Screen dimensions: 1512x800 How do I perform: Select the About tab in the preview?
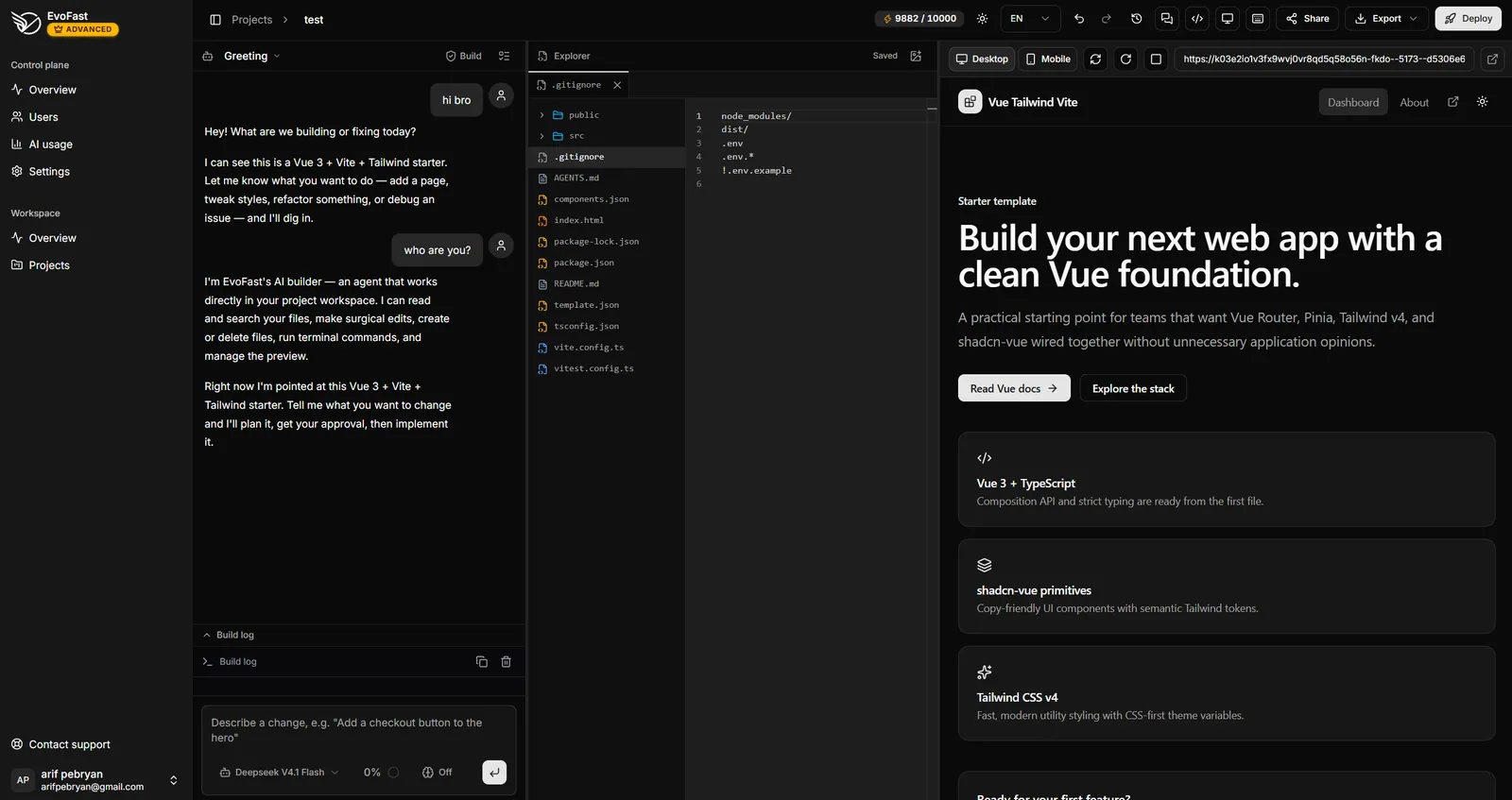[1414, 102]
